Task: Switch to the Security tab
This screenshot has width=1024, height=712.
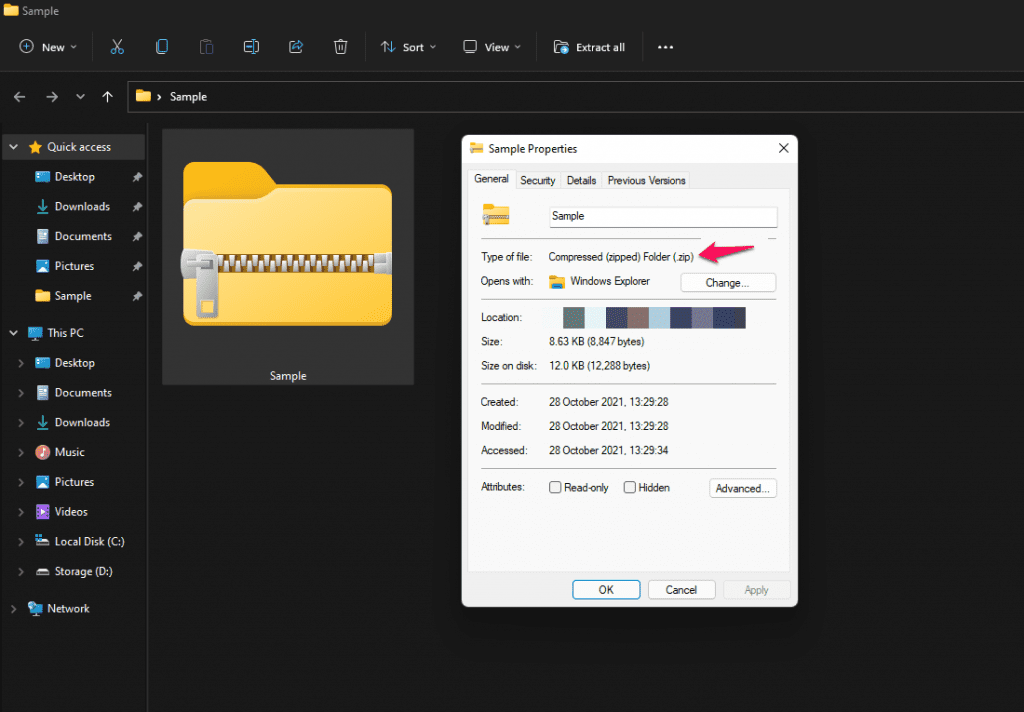Action: (537, 180)
